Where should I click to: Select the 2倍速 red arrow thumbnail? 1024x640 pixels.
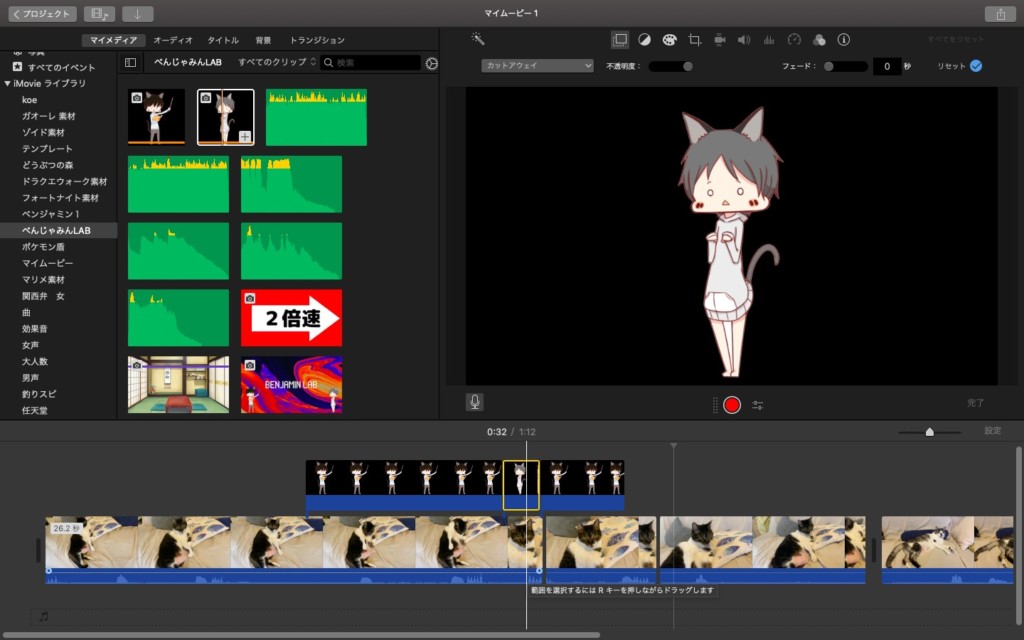[x=291, y=317]
